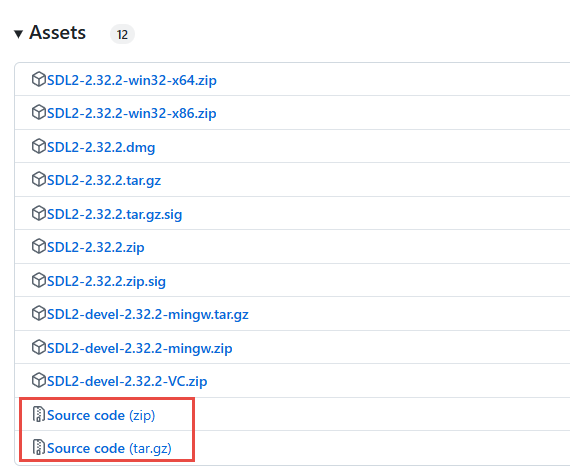The width and height of the screenshot is (570, 469).
Task: Click zip file icon beside Source code (zip)
Action: [x=39, y=414]
